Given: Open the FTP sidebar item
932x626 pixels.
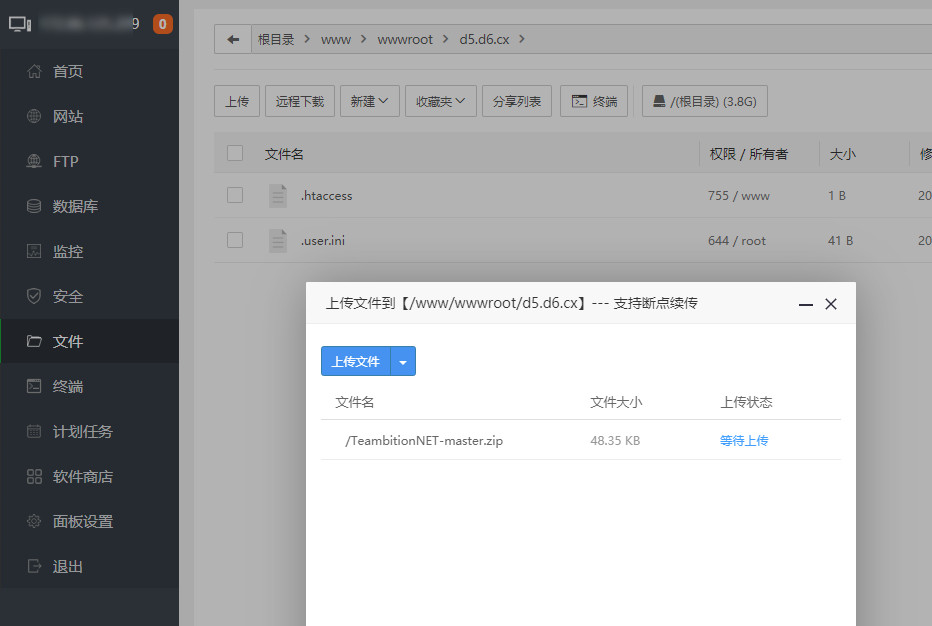Looking at the screenshot, I should point(89,162).
